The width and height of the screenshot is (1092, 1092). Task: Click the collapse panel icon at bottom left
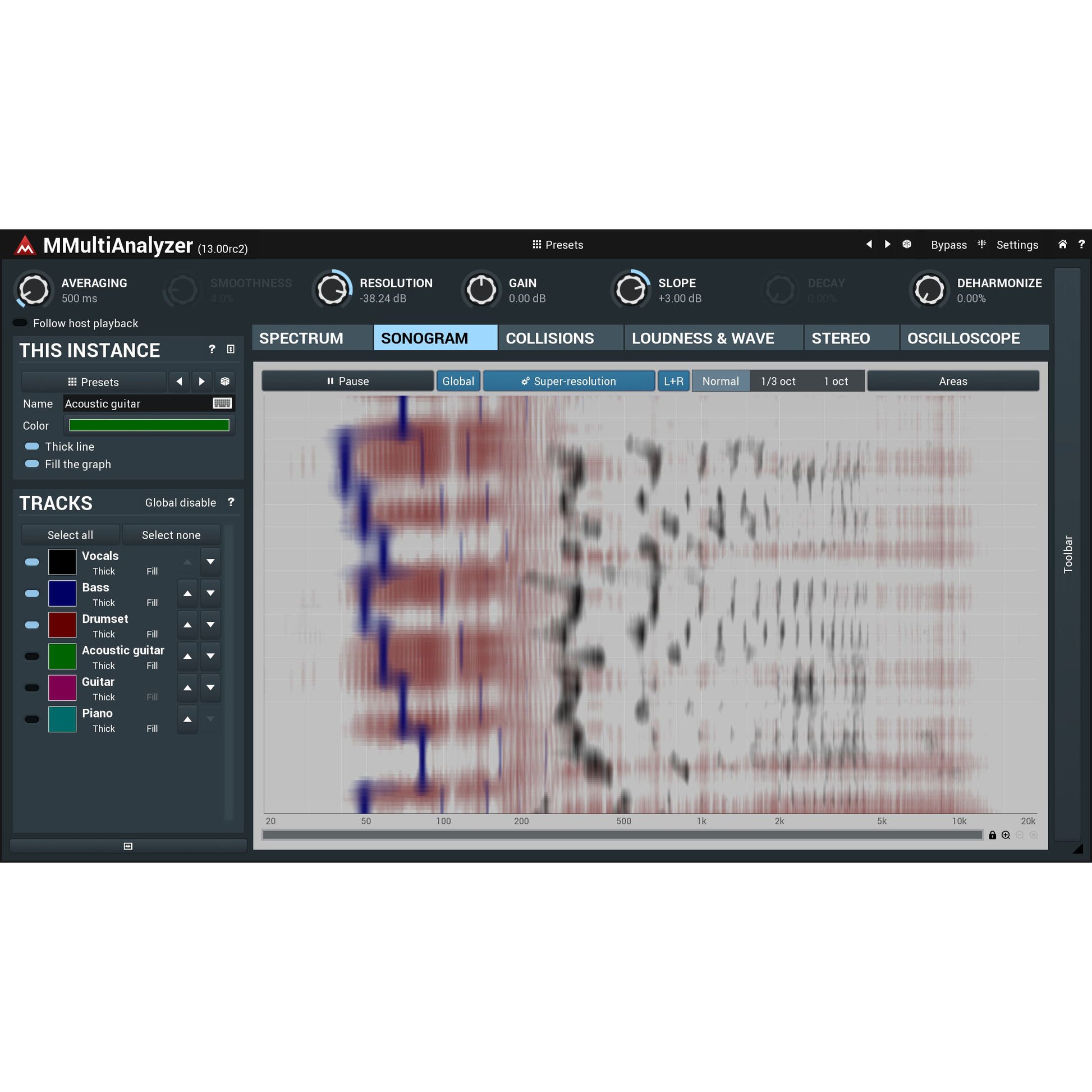point(128,846)
